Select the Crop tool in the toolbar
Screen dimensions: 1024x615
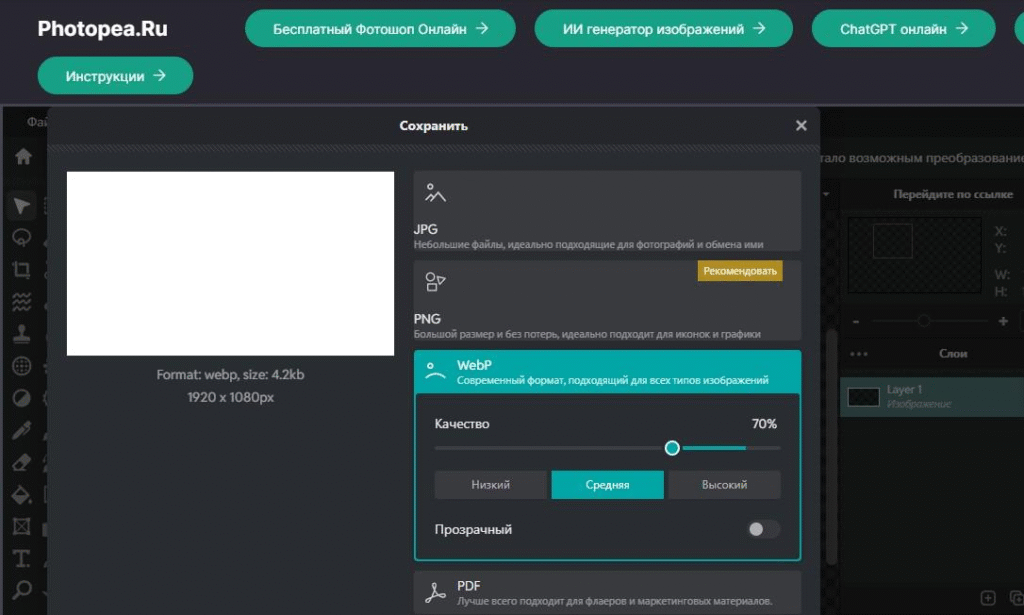click(x=21, y=270)
